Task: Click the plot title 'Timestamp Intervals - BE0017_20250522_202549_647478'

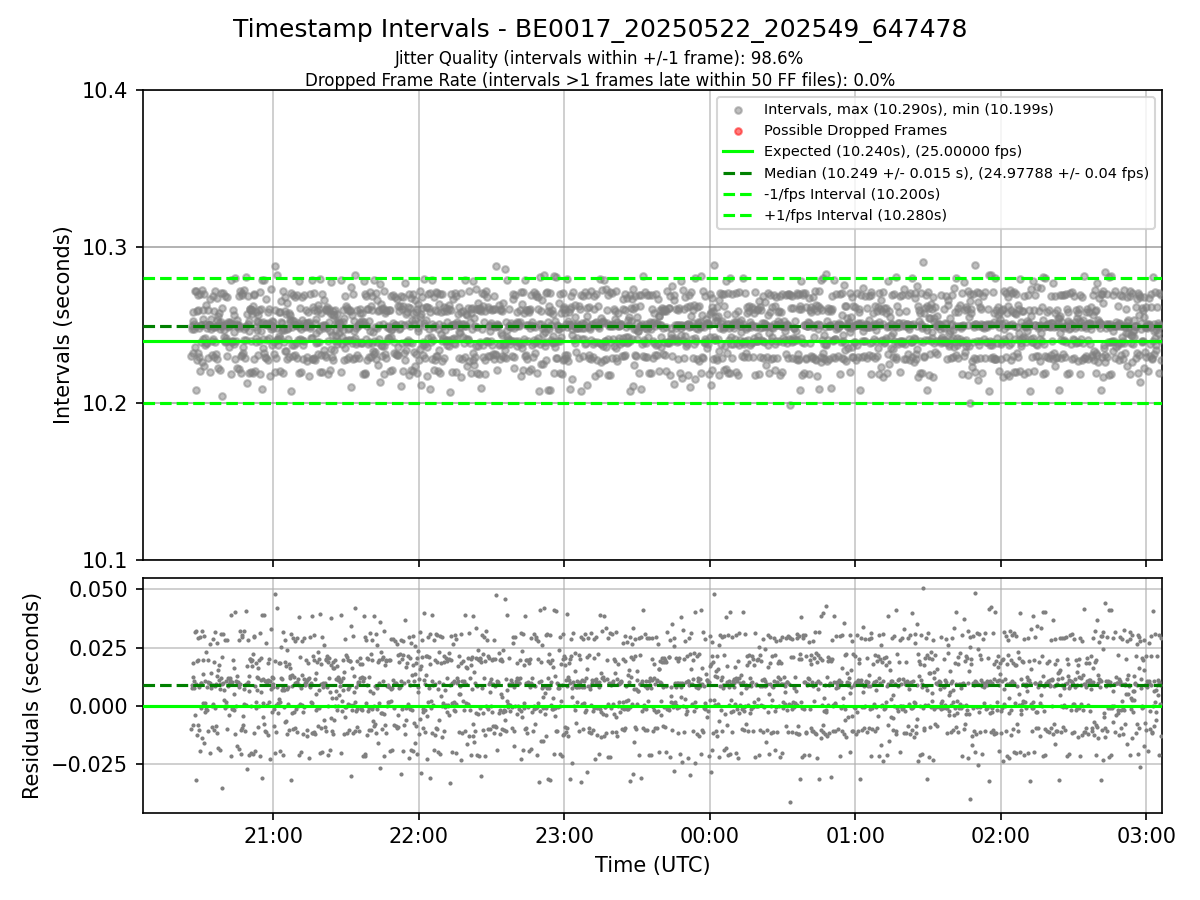Action: 600,29
